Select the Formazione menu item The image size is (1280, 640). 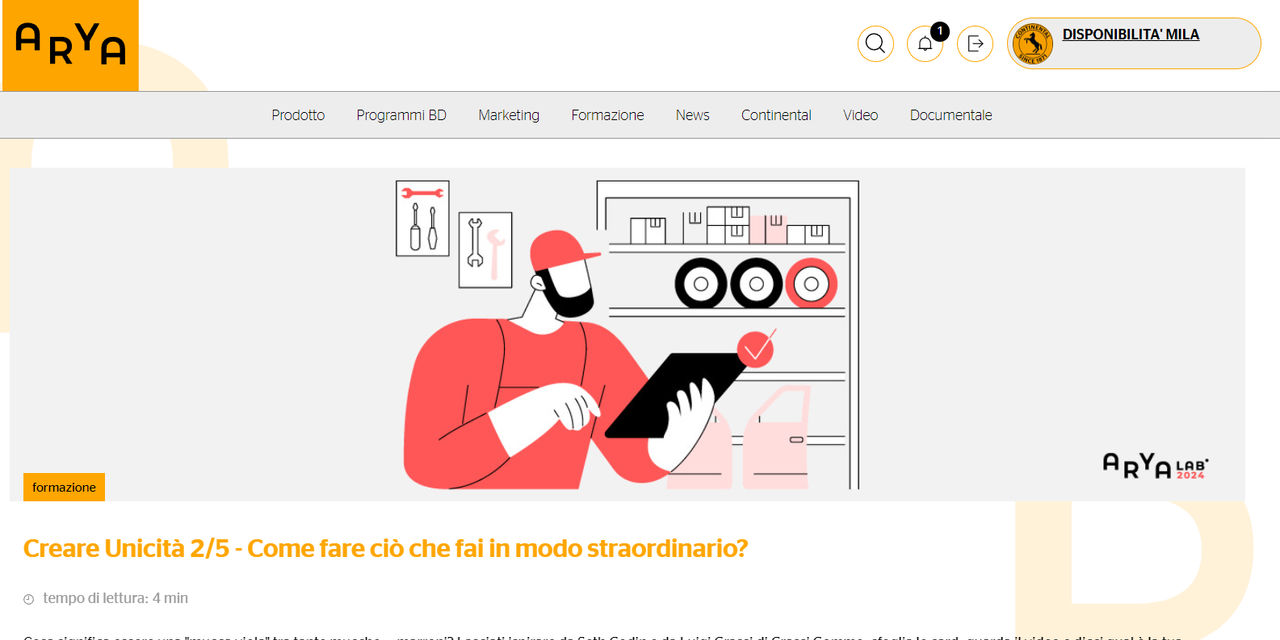click(608, 115)
